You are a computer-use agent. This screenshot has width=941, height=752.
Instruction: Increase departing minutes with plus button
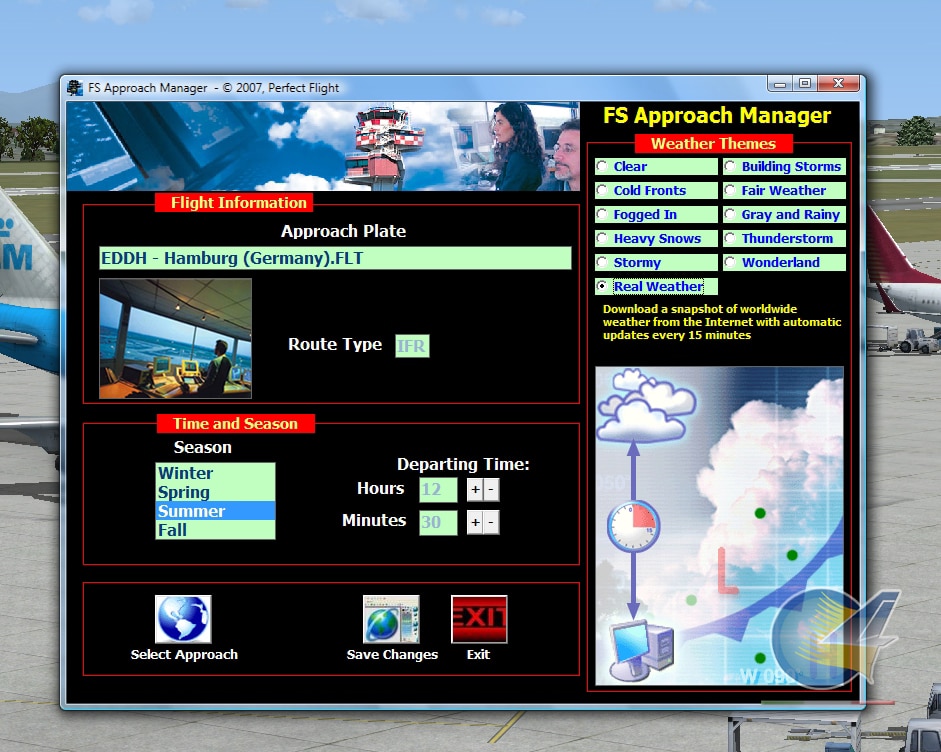click(x=475, y=522)
